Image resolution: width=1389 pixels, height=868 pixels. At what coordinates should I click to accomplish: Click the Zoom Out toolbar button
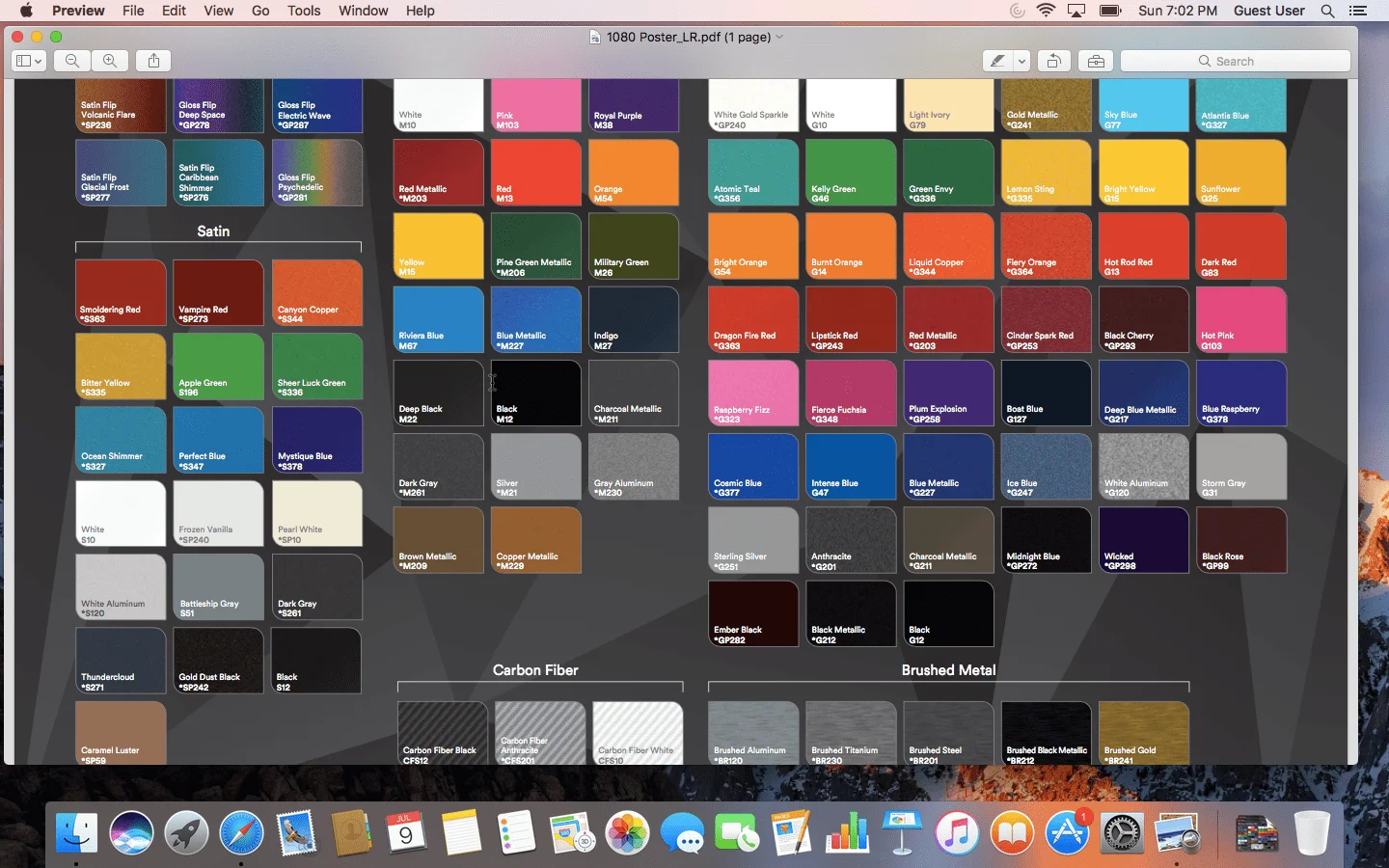[72, 61]
